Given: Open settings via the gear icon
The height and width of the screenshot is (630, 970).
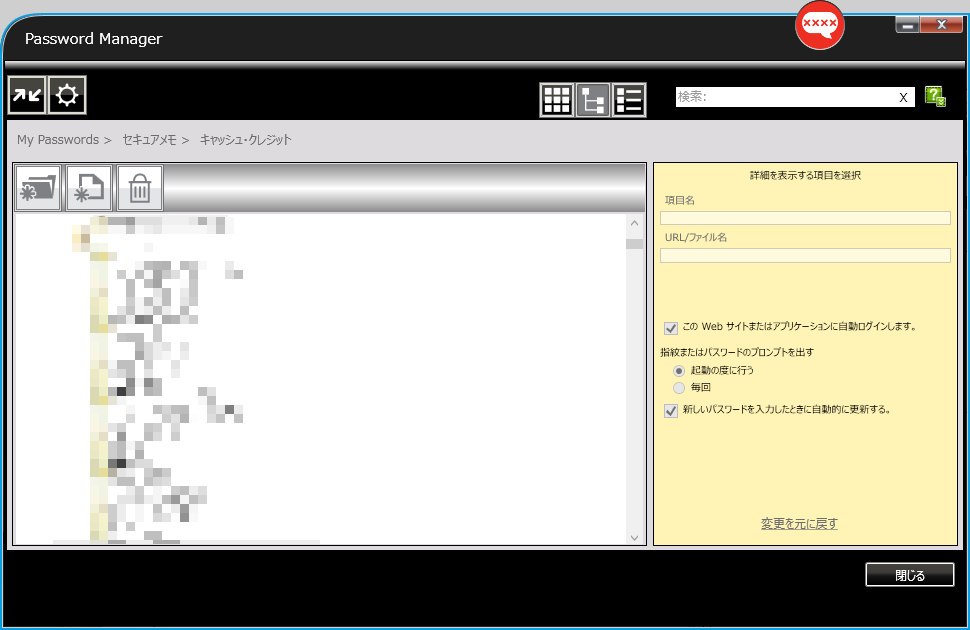Looking at the screenshot, I should [67, 95].
